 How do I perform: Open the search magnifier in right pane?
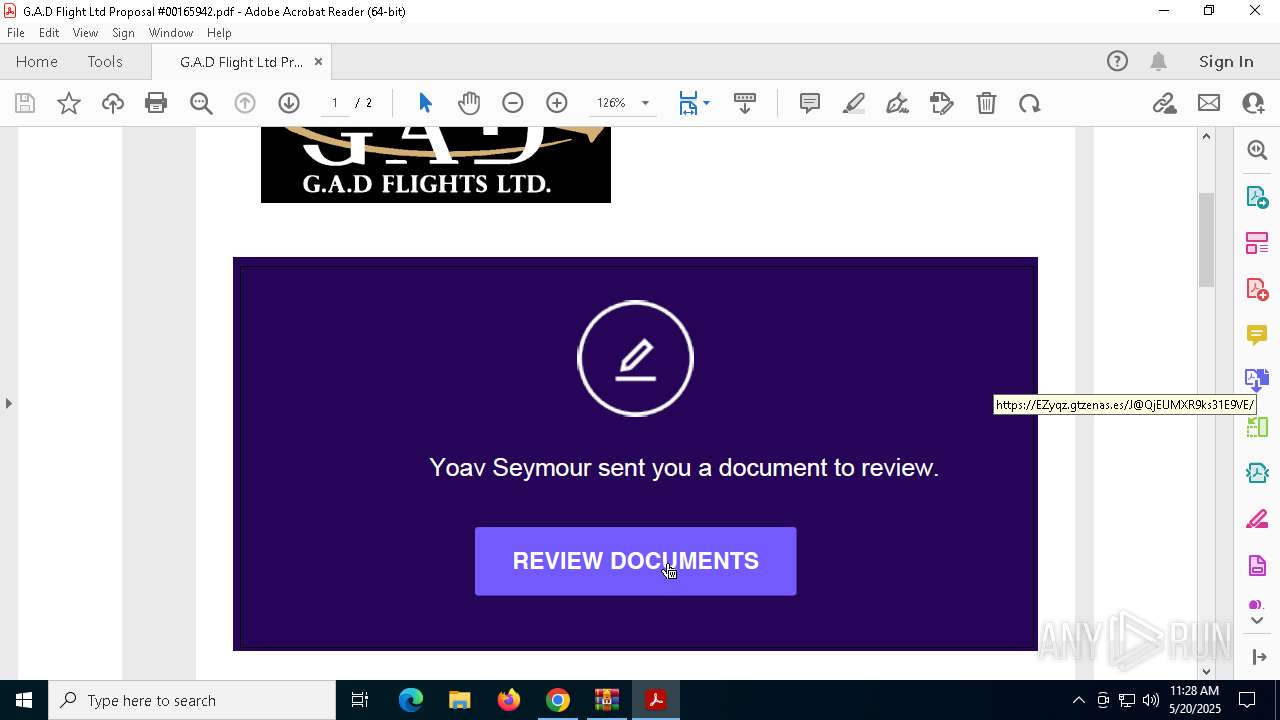coord(1257,150)
